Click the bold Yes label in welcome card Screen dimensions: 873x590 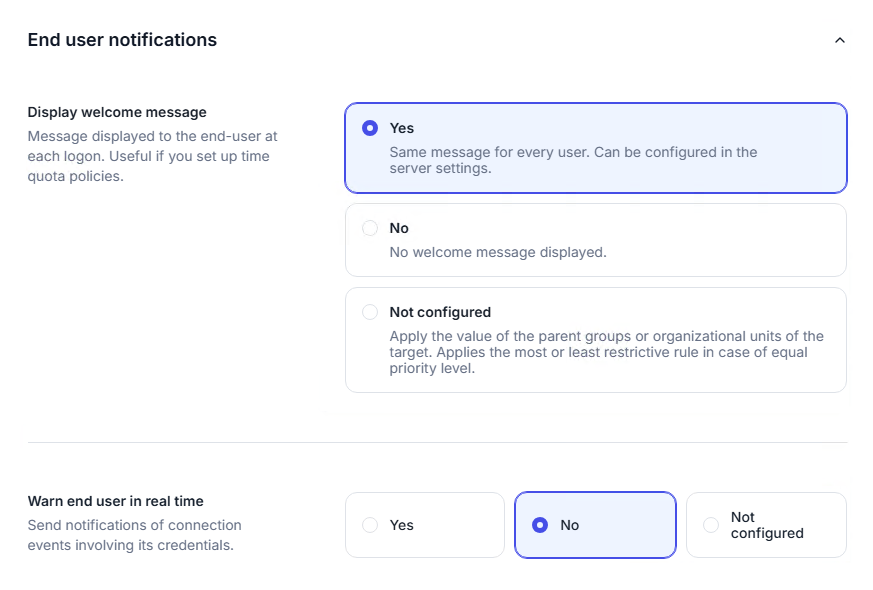401,128
